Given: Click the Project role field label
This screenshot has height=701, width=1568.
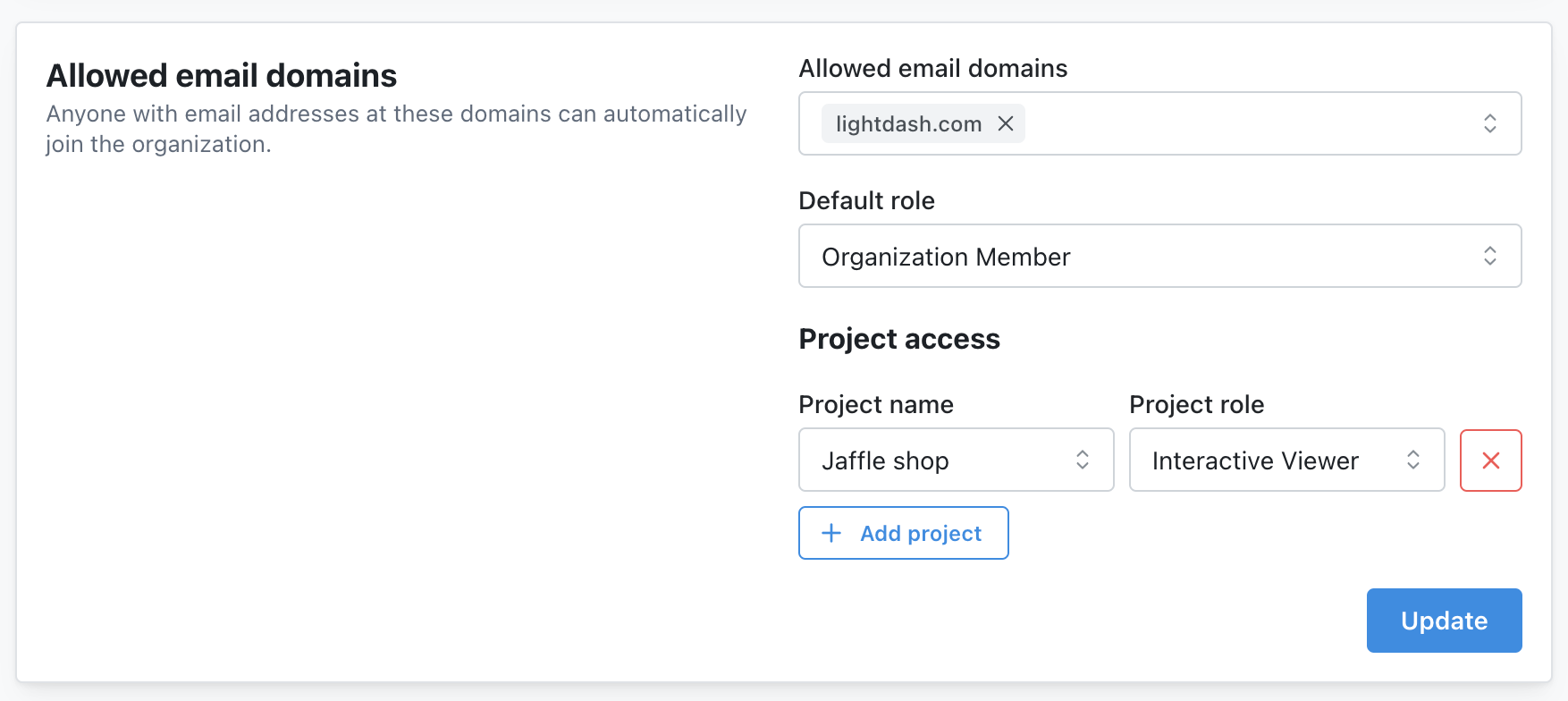Looking at the screenshot, I should click(1196, 404).
